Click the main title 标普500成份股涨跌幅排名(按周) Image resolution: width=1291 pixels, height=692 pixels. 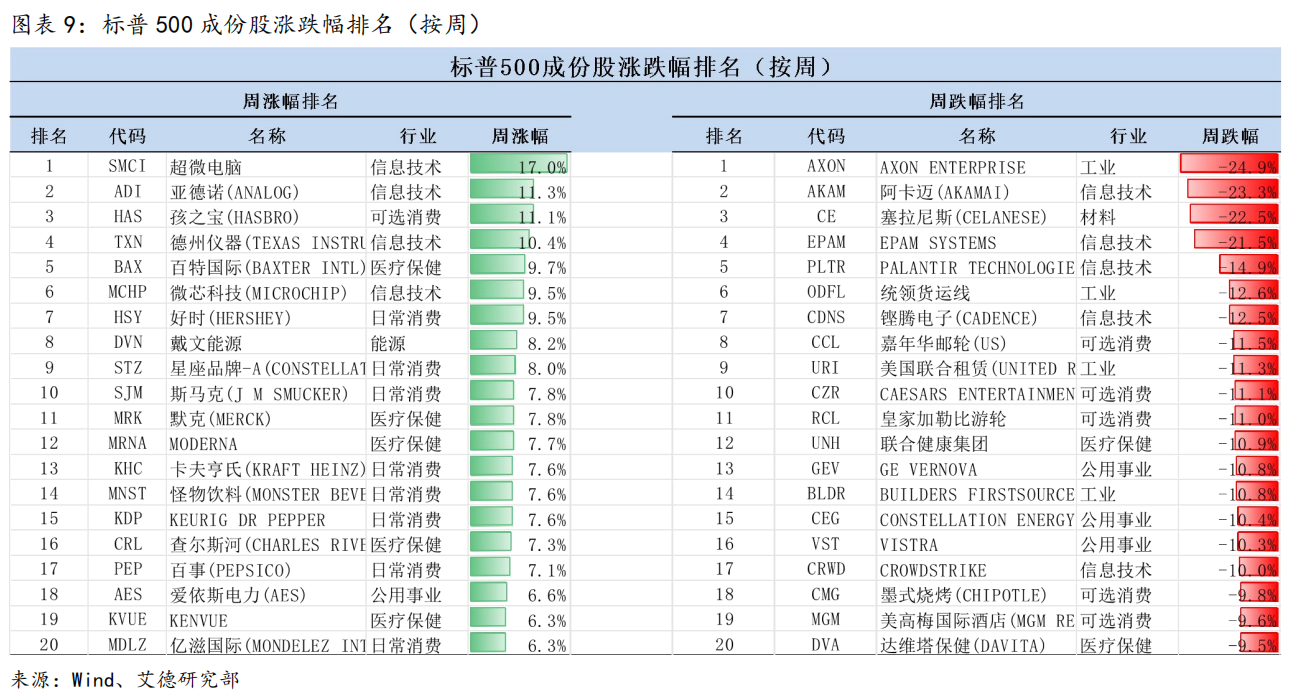point(640,67)
